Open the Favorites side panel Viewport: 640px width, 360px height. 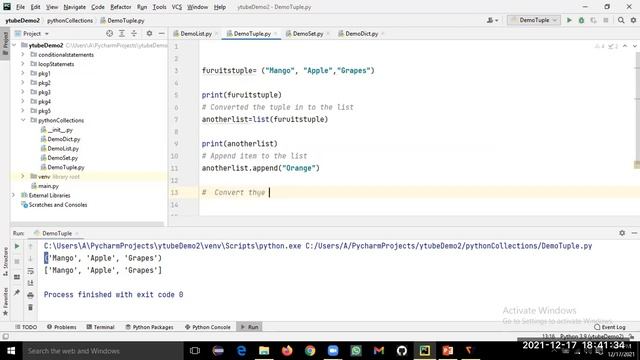(5, 301)
